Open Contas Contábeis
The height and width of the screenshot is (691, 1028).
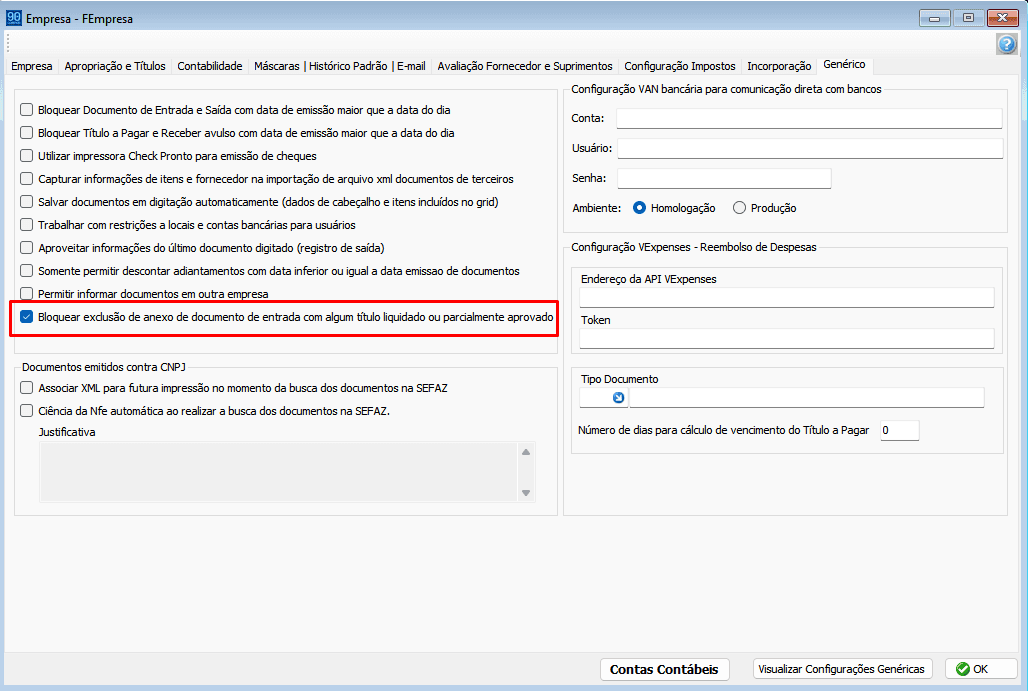click(x=664, y=669)
